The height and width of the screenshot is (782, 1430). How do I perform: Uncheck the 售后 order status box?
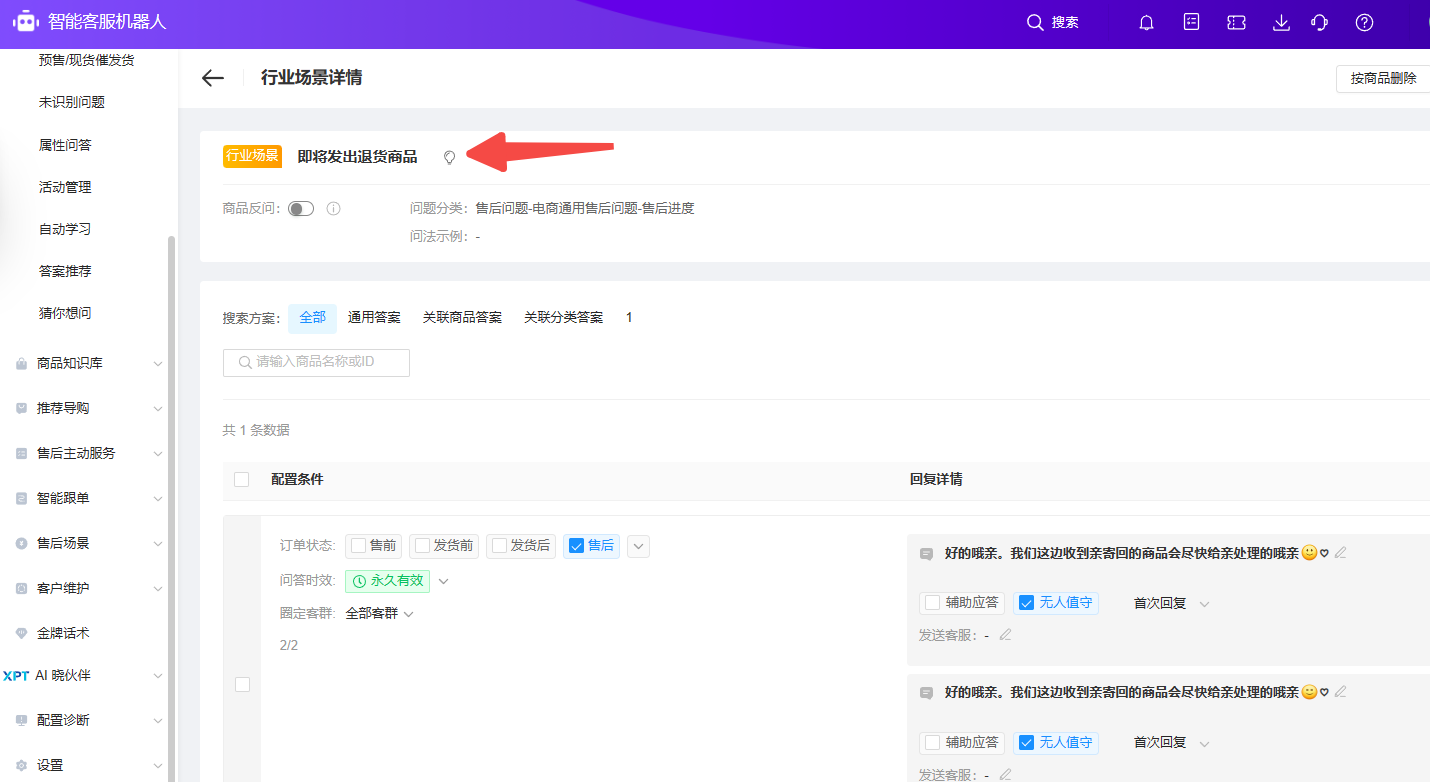click(x=576, y=546)
